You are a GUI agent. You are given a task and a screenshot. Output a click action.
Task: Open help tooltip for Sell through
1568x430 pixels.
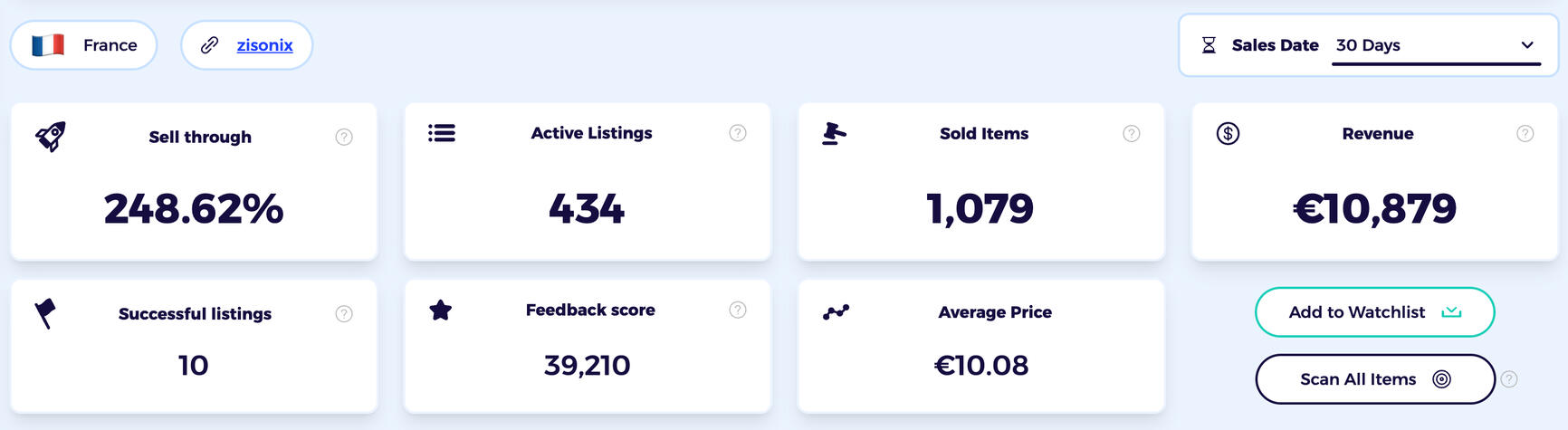click(x=344, y=138)
